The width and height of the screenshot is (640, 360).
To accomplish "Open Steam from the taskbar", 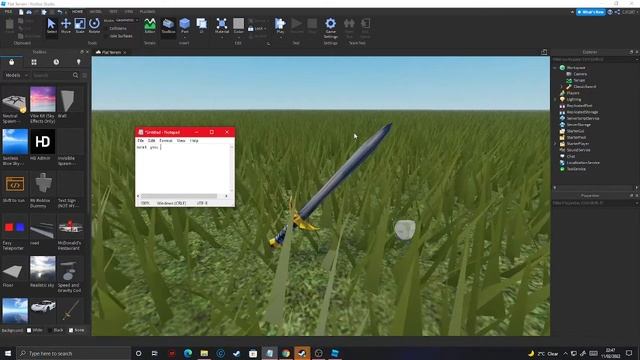I will (236, 353).
